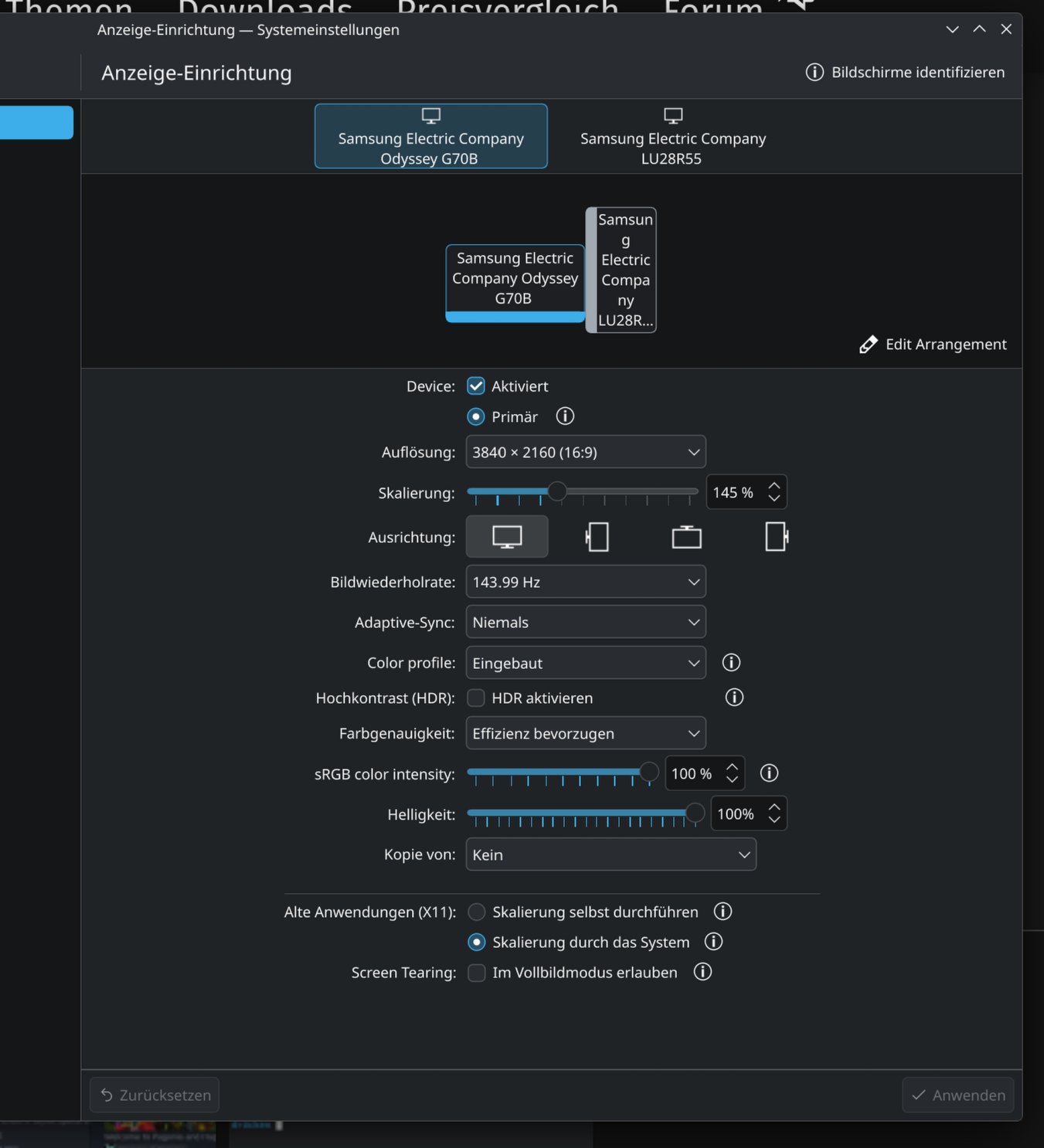
Task: Increase Skalierung value with up arrow
Action: [774, 486]
